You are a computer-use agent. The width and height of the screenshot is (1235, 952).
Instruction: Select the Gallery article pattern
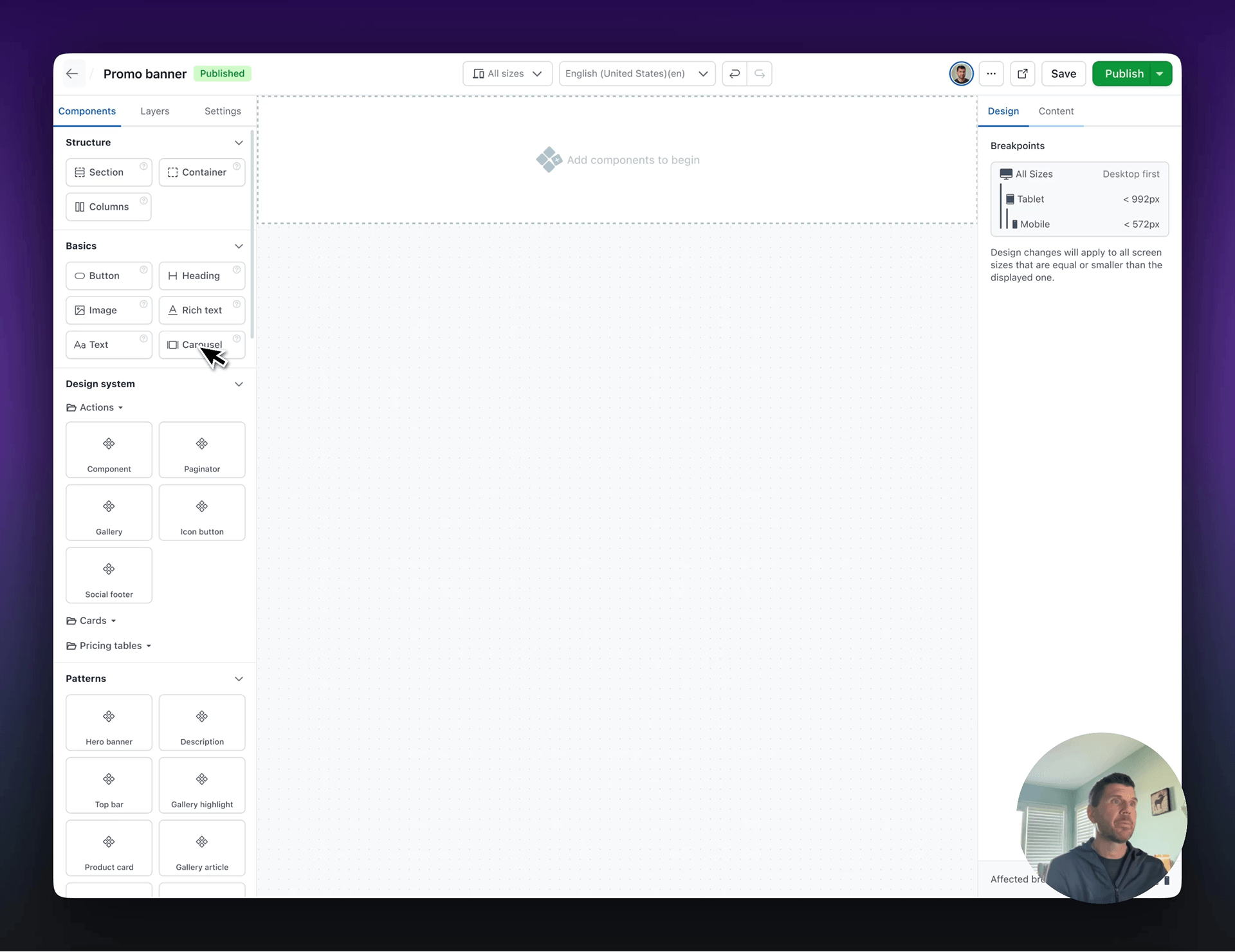point(202,848)
